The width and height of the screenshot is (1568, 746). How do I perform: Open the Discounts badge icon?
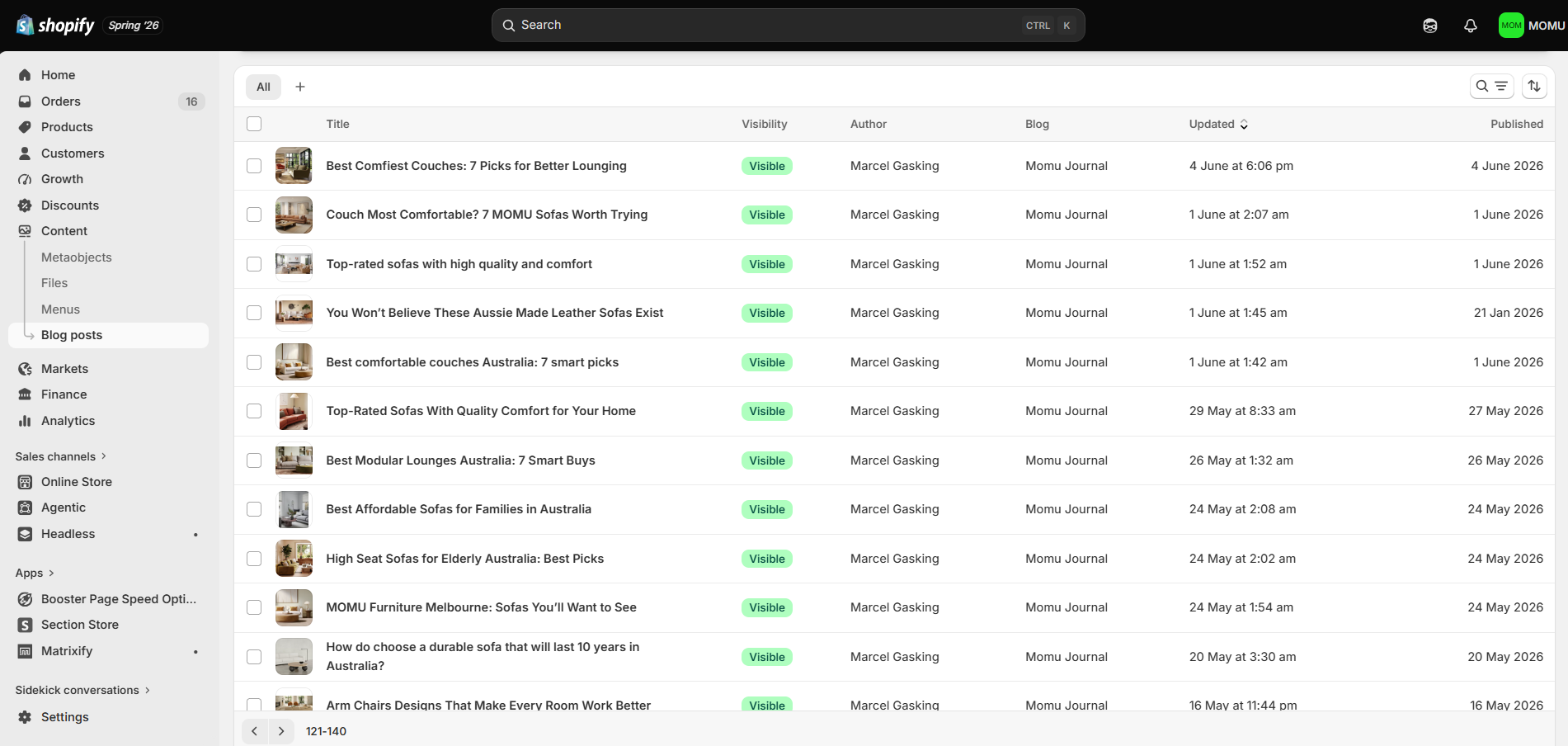click(x=25, y=205)
